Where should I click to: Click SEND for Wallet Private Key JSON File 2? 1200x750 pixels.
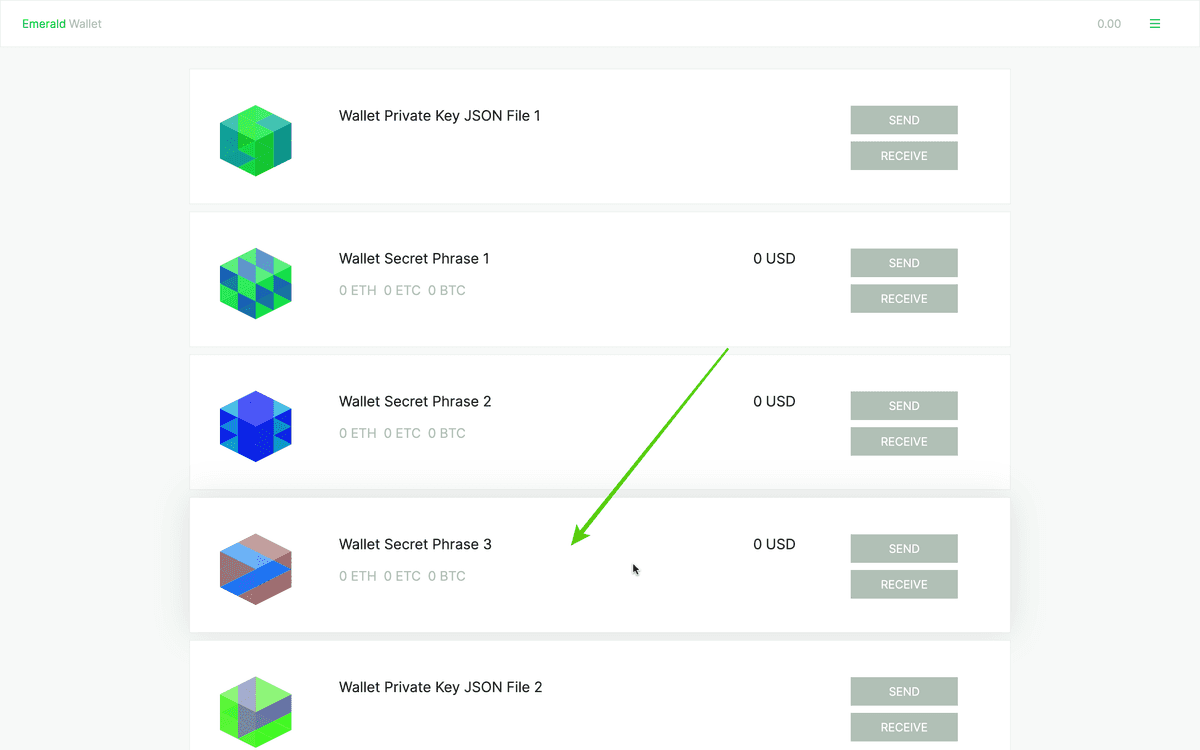903,691
